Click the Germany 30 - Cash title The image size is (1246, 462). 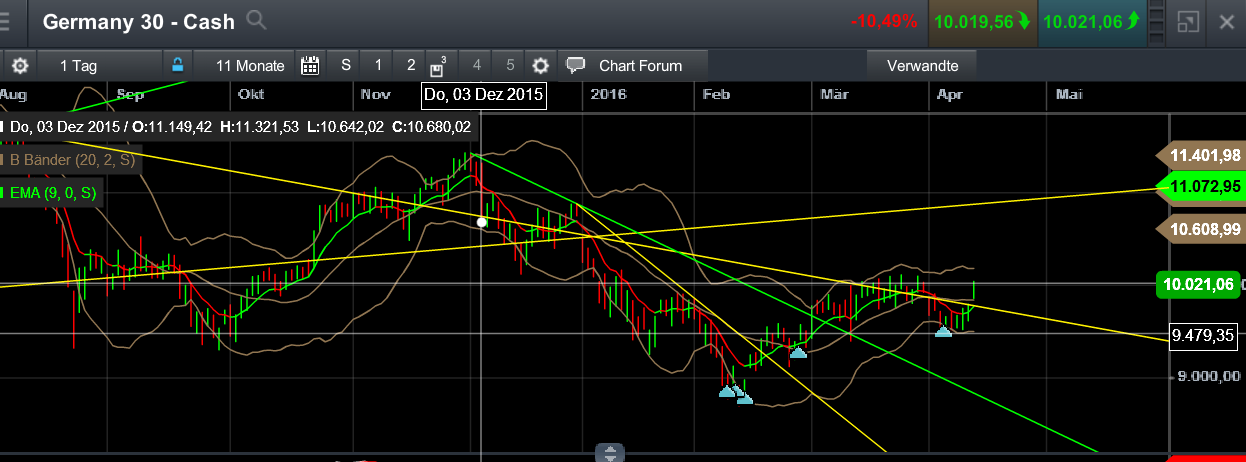(x=139, y=21)
